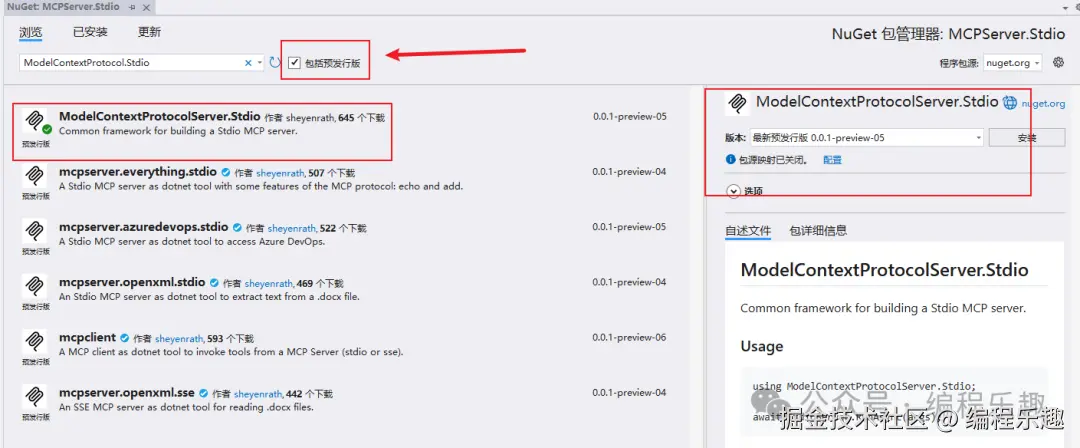Toggle the include prerelease checkbox
This screenshot has height=448, width=1080.
click(x=295, y=63)
